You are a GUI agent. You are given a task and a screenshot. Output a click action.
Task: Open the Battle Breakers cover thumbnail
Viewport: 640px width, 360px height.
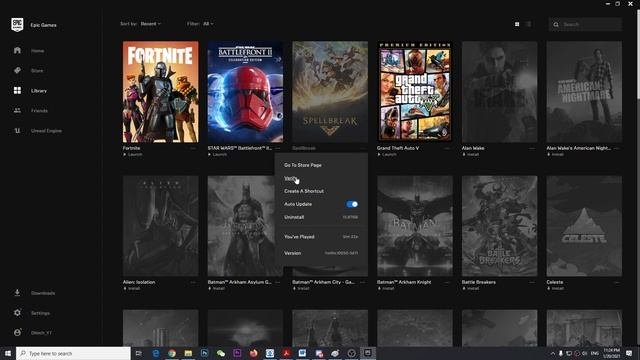coord(500,226)
